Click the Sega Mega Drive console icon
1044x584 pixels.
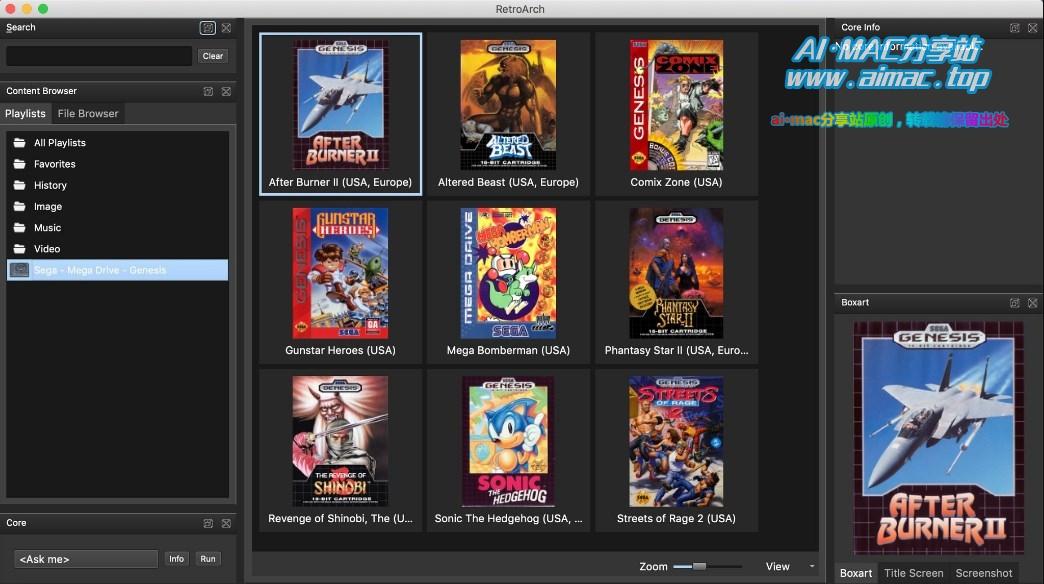pos(20,270)
